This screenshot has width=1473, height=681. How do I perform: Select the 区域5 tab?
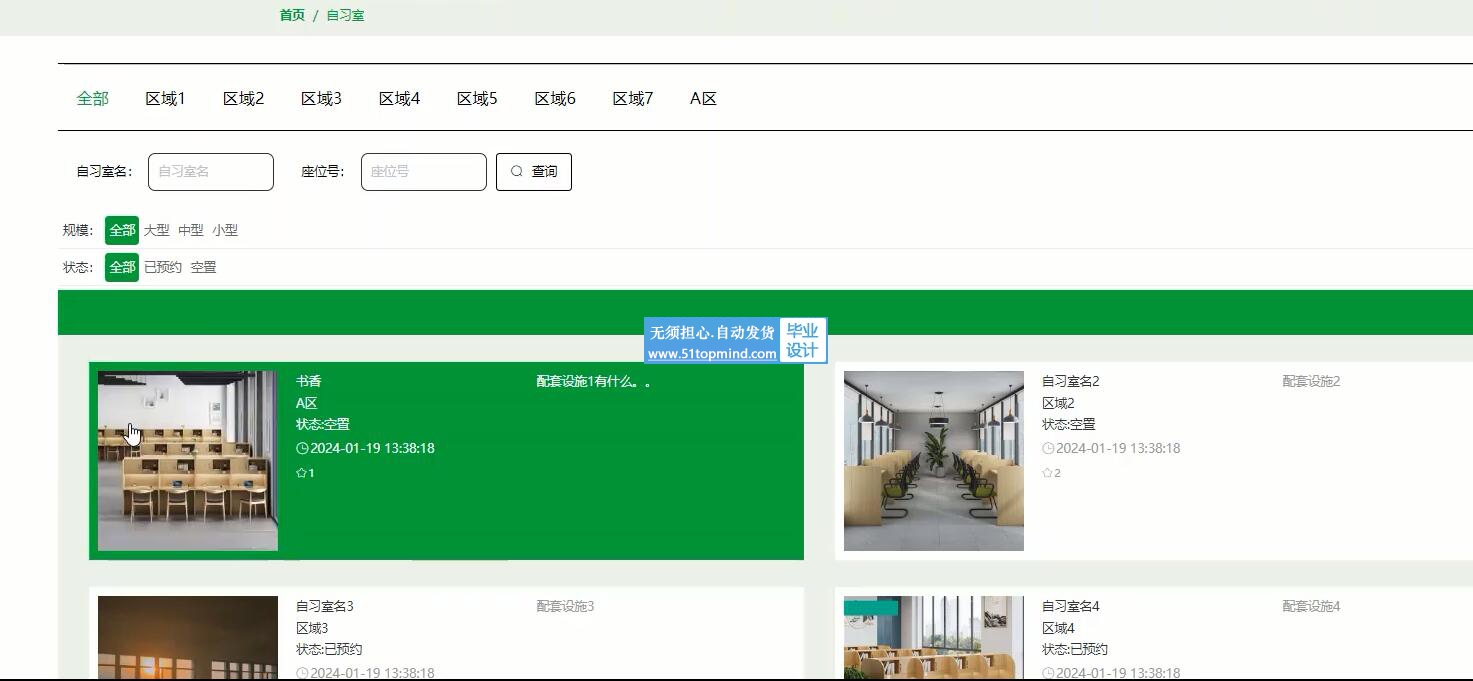(x=478, y=98)
